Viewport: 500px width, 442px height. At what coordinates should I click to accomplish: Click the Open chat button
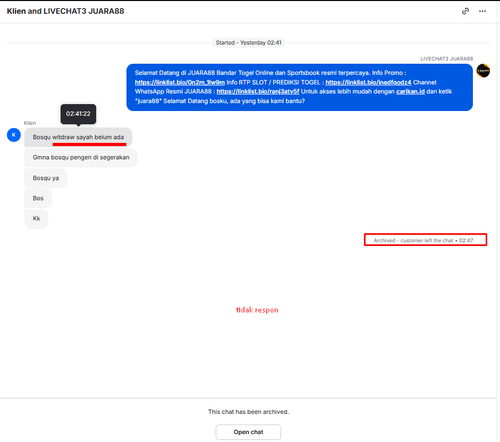tap(248, 432)
